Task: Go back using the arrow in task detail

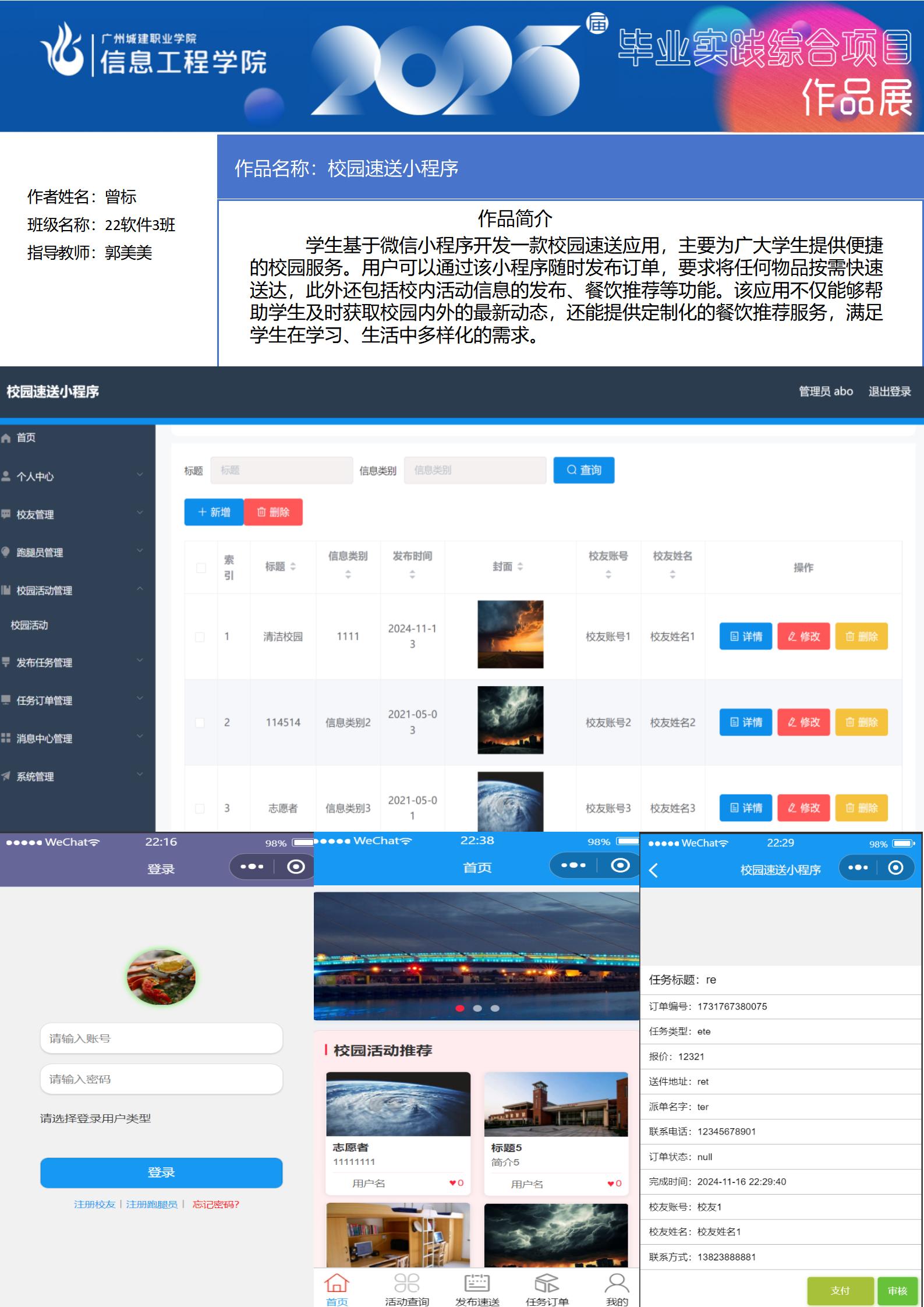Action: click(654, 870)
